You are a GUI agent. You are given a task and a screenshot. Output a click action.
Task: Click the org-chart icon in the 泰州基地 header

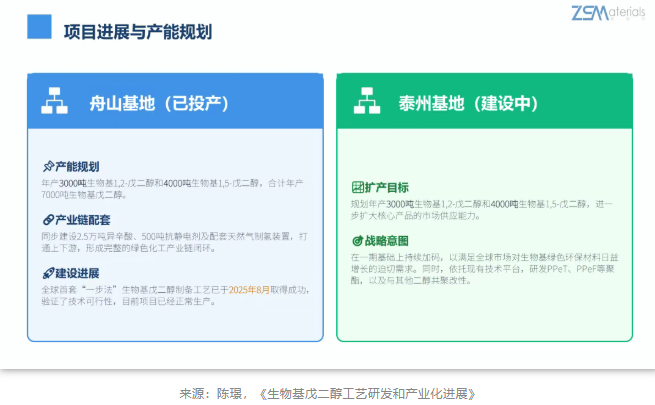[367, 101]
